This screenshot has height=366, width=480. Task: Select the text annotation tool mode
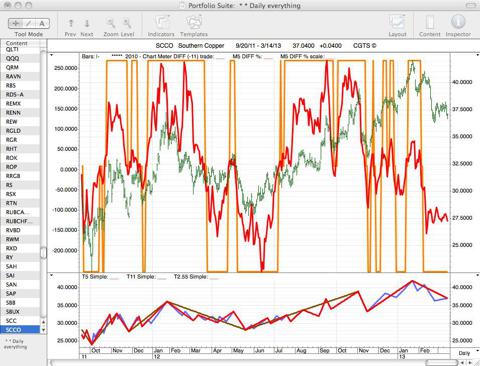(x=42, y=23)
